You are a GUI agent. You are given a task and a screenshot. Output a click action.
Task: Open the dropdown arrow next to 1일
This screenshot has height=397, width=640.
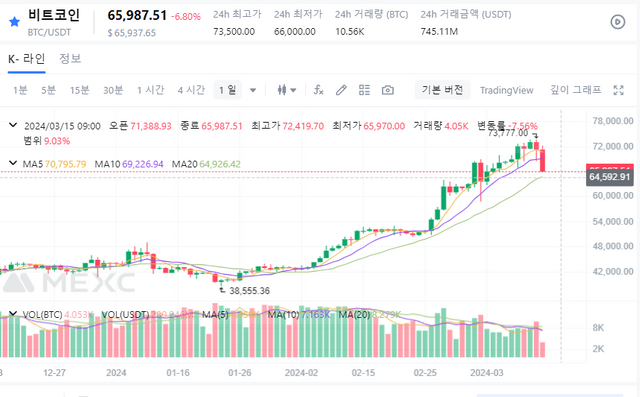[x=253, y=90]
